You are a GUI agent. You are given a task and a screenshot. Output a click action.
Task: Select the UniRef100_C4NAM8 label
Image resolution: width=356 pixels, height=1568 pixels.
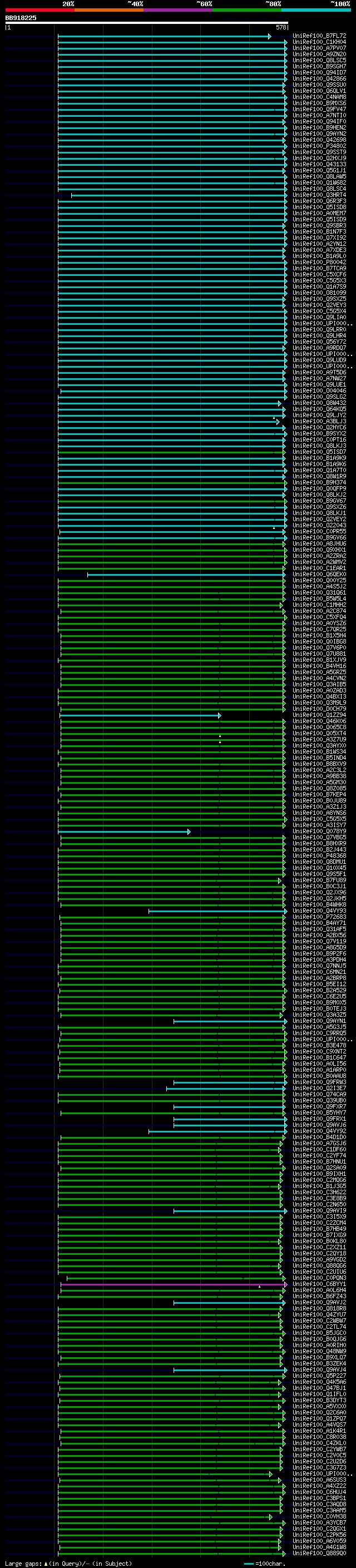pyautogui.click(x=319, y=97)
